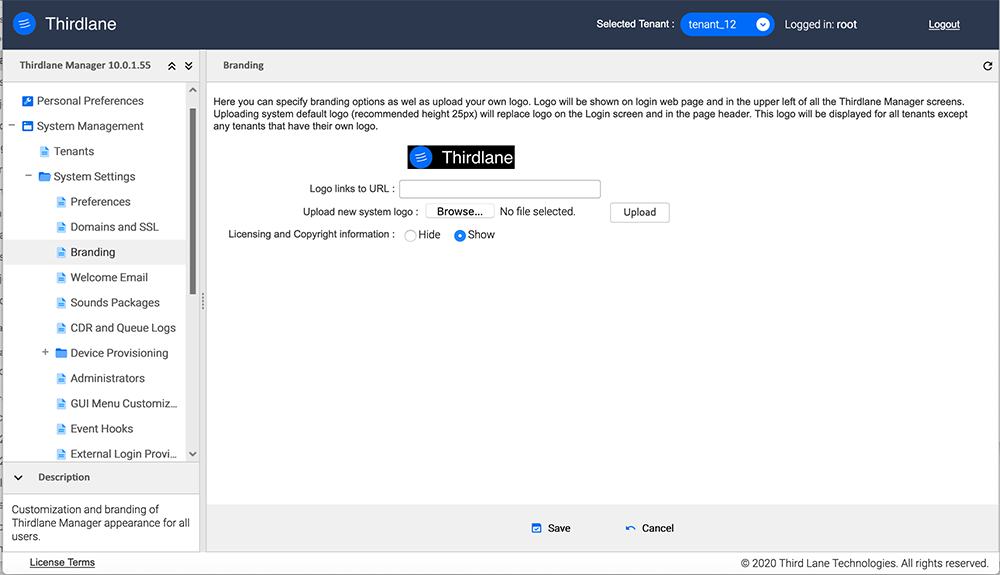Click the CDR and Queue Logs icon
1000x575 pixels.
tap(61, 328)
